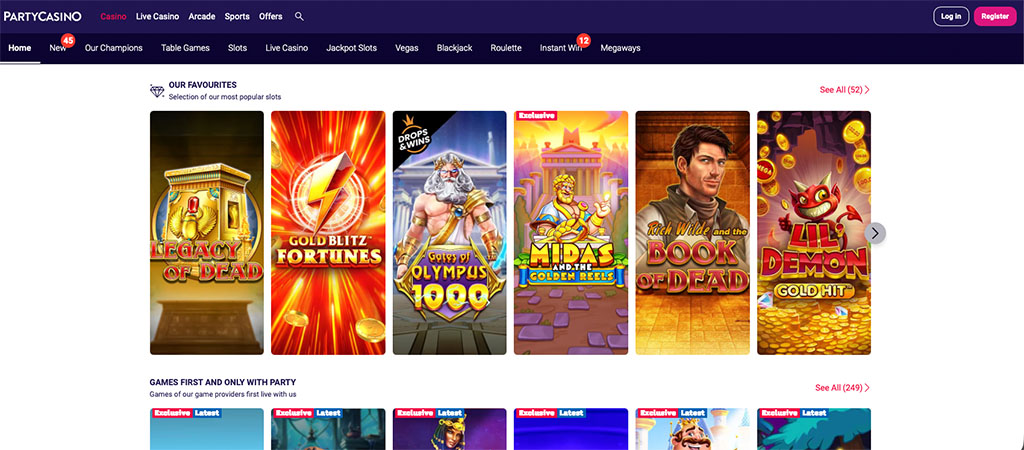Launch Lil' Demon Gold Hit
Image resolution: width=1024 pixels, height=450 pixels.
coord(814,233)
